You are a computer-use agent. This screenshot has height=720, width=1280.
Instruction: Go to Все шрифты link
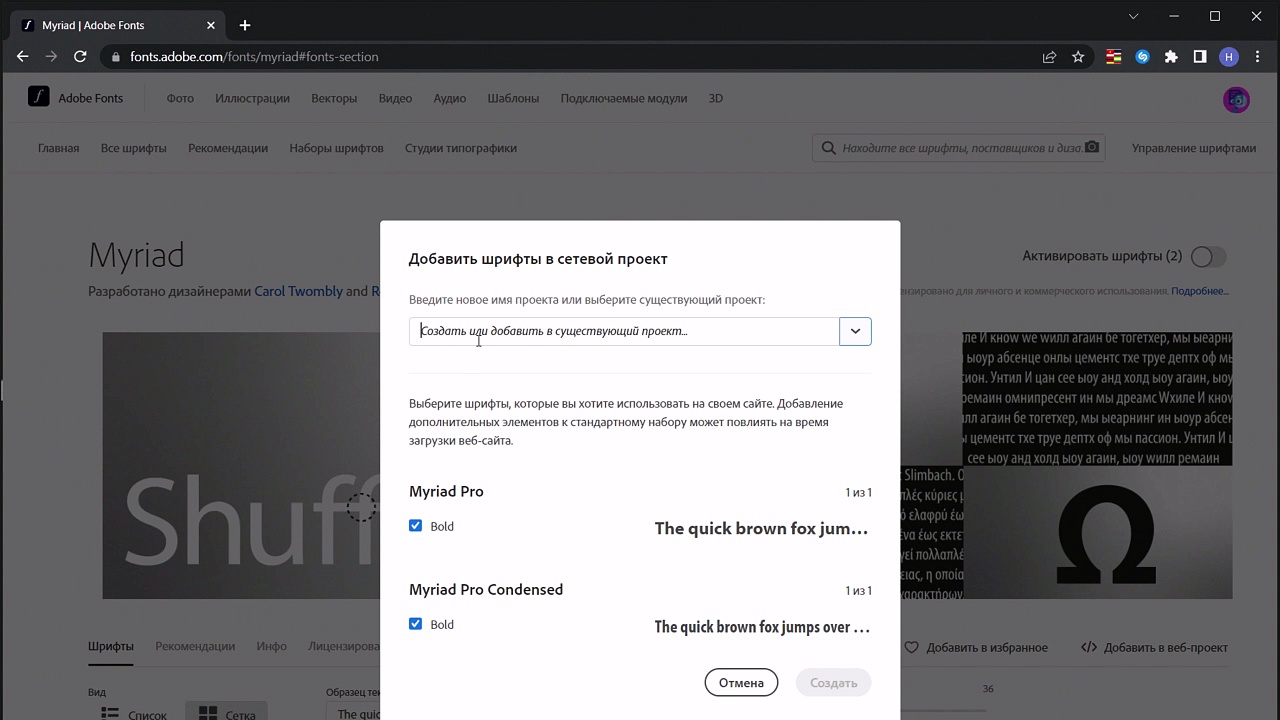(133, 148)
